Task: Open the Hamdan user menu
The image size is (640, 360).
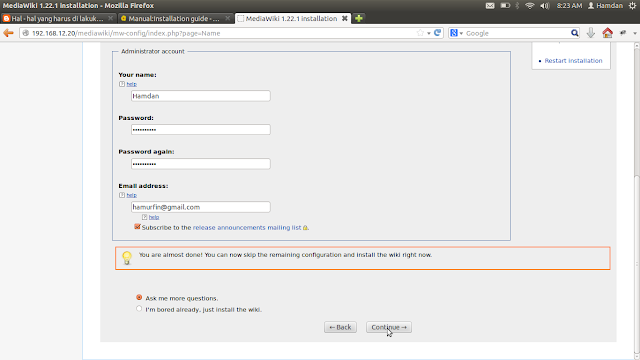Action: tap(605, 6)
